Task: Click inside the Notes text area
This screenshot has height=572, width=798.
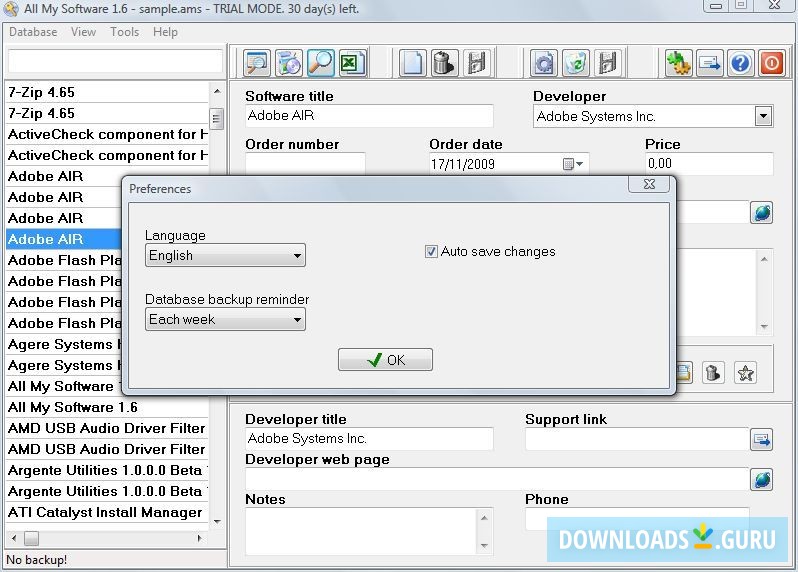Action: [x=361, y=531]
